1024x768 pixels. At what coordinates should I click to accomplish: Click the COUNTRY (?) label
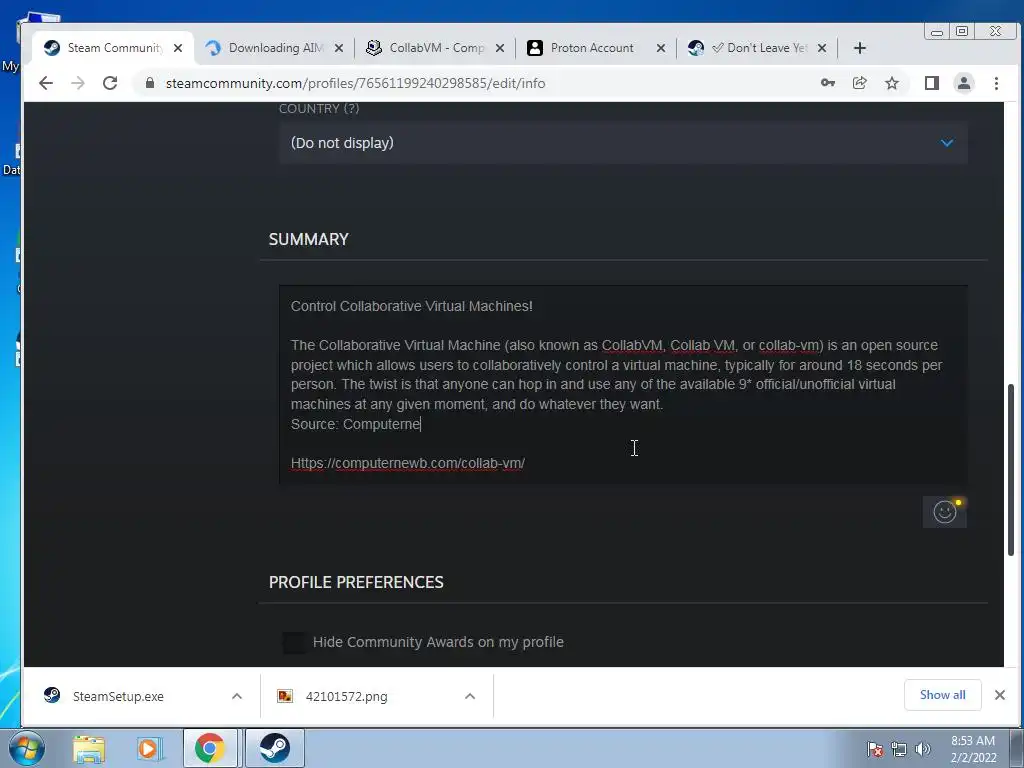(319, 108)
